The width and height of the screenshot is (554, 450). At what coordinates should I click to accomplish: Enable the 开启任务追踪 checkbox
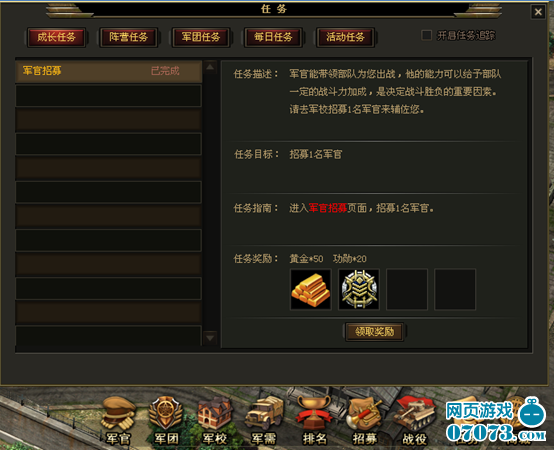tap(426, 35)
